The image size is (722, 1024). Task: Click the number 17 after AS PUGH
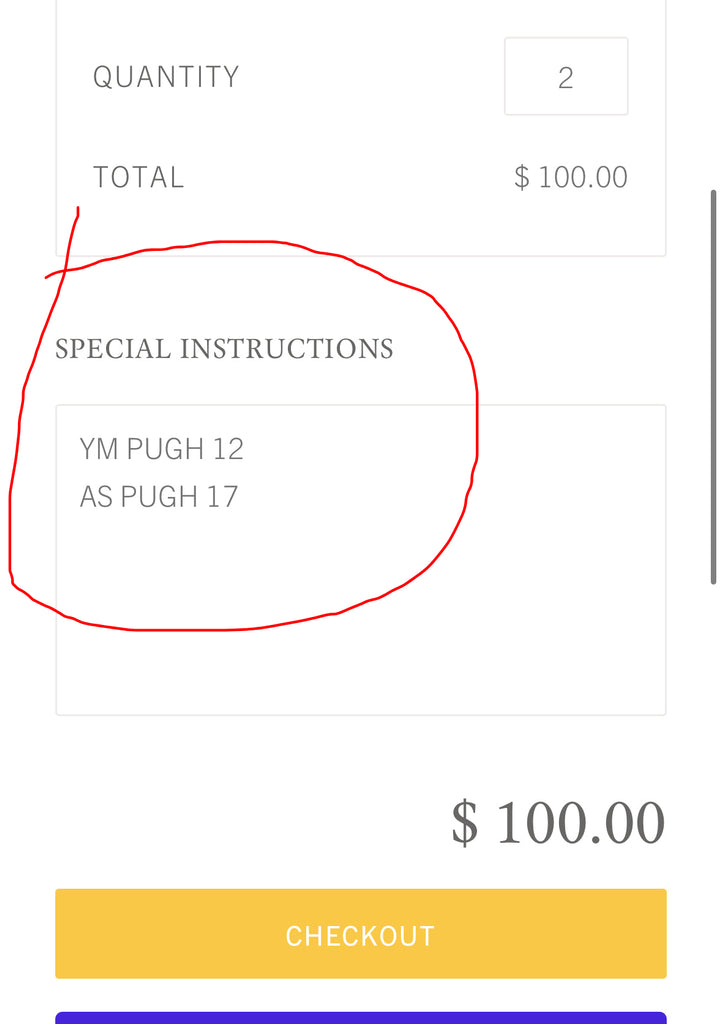[223, 497]
